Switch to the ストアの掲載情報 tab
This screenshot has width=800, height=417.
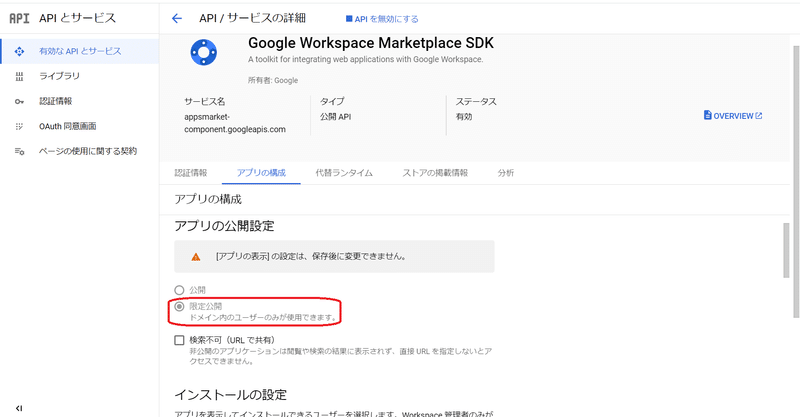click(x=435, y=173)
